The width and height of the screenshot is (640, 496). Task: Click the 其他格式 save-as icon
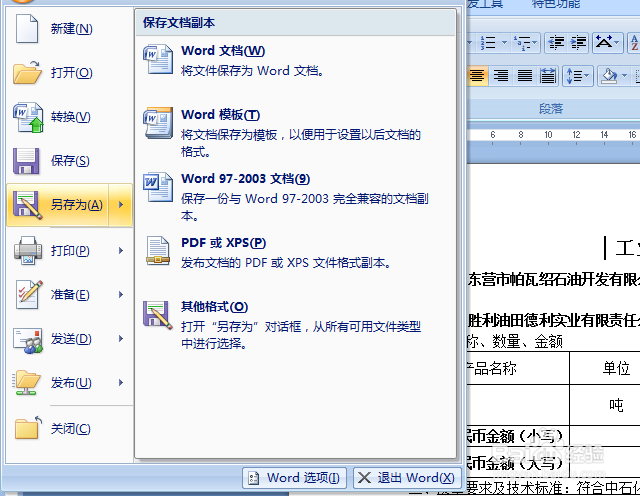158,315
